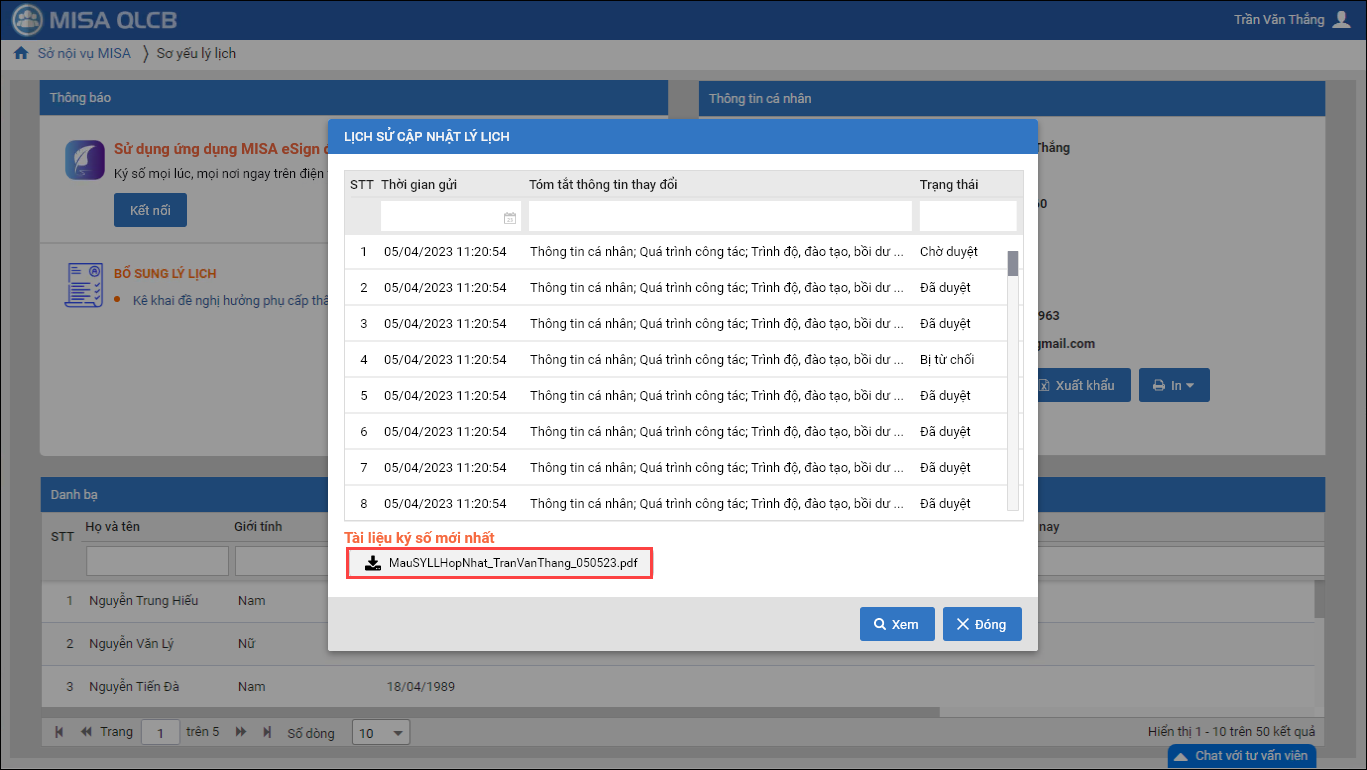
Task: Click Sở nội vụ MISA breadcrumb
Action: [84, 53]
